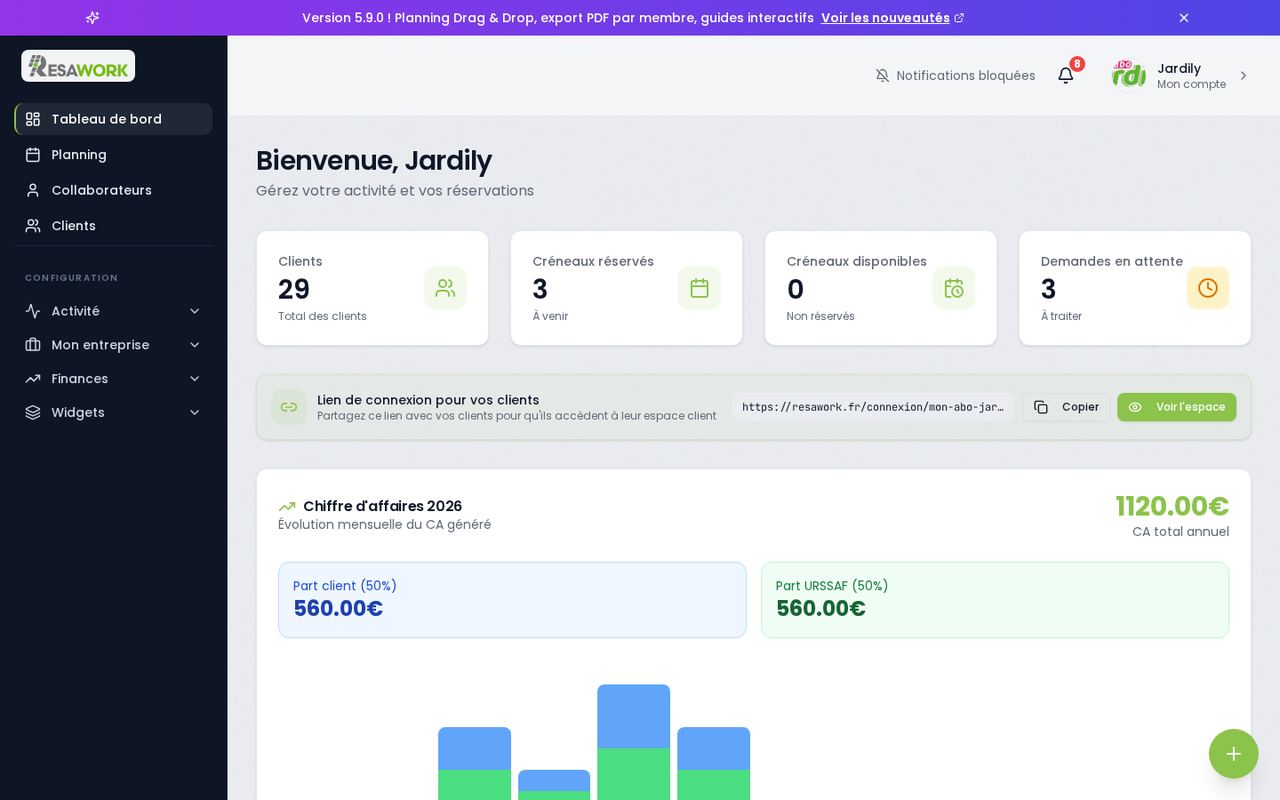Click the 'Bienvenue, Jardily' heading
The height and width of the screenshot is (800, 1280).
(374, 161)
